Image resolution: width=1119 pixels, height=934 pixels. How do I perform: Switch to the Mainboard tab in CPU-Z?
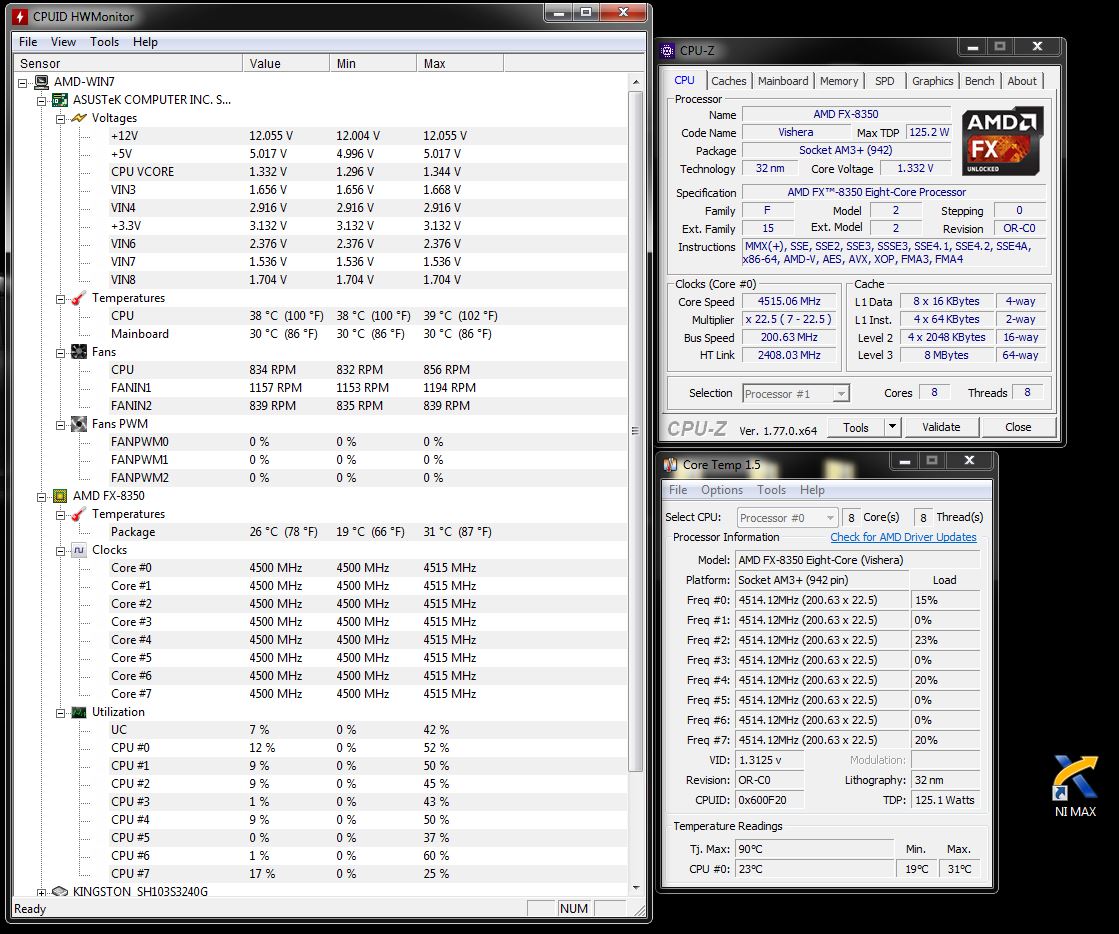(x=783, y=81)
